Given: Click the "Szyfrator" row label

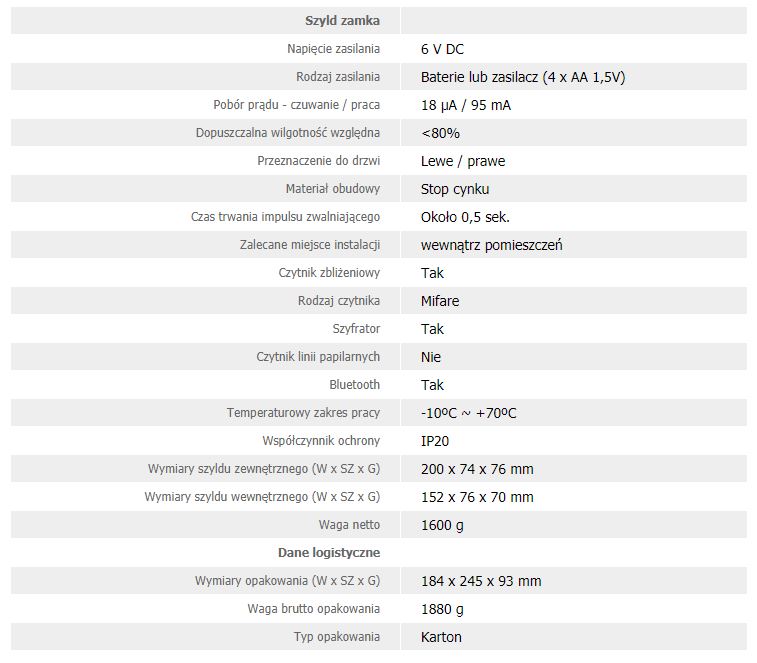Looking at the screenshot, I should (x=356, y=329).
